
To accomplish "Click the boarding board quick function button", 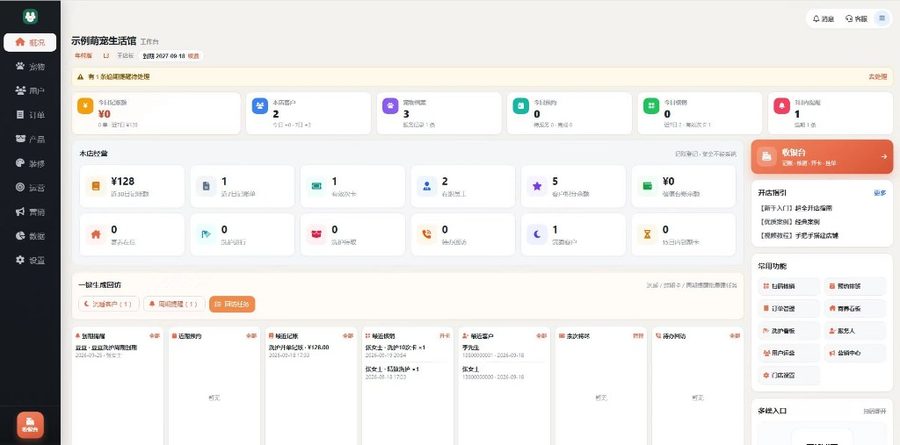I will pyautogui.click(x=855, y=308).
